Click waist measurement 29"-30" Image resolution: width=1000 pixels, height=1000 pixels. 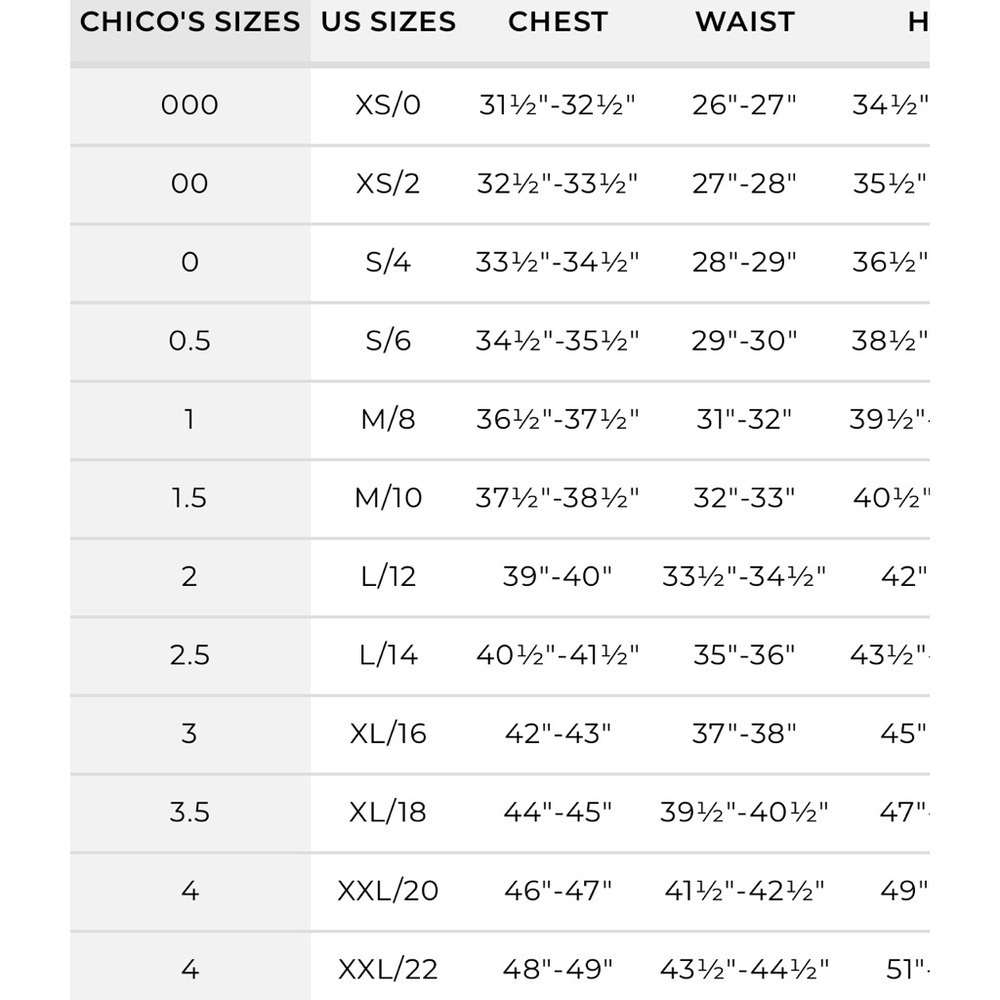(745, 341)
